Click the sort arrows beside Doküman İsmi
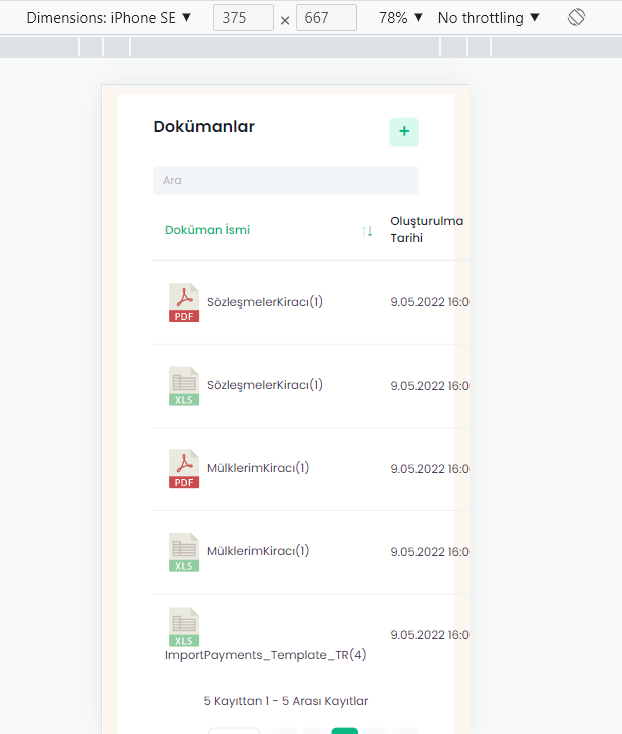This screenshot has height=734, width=622. point(367,231)
